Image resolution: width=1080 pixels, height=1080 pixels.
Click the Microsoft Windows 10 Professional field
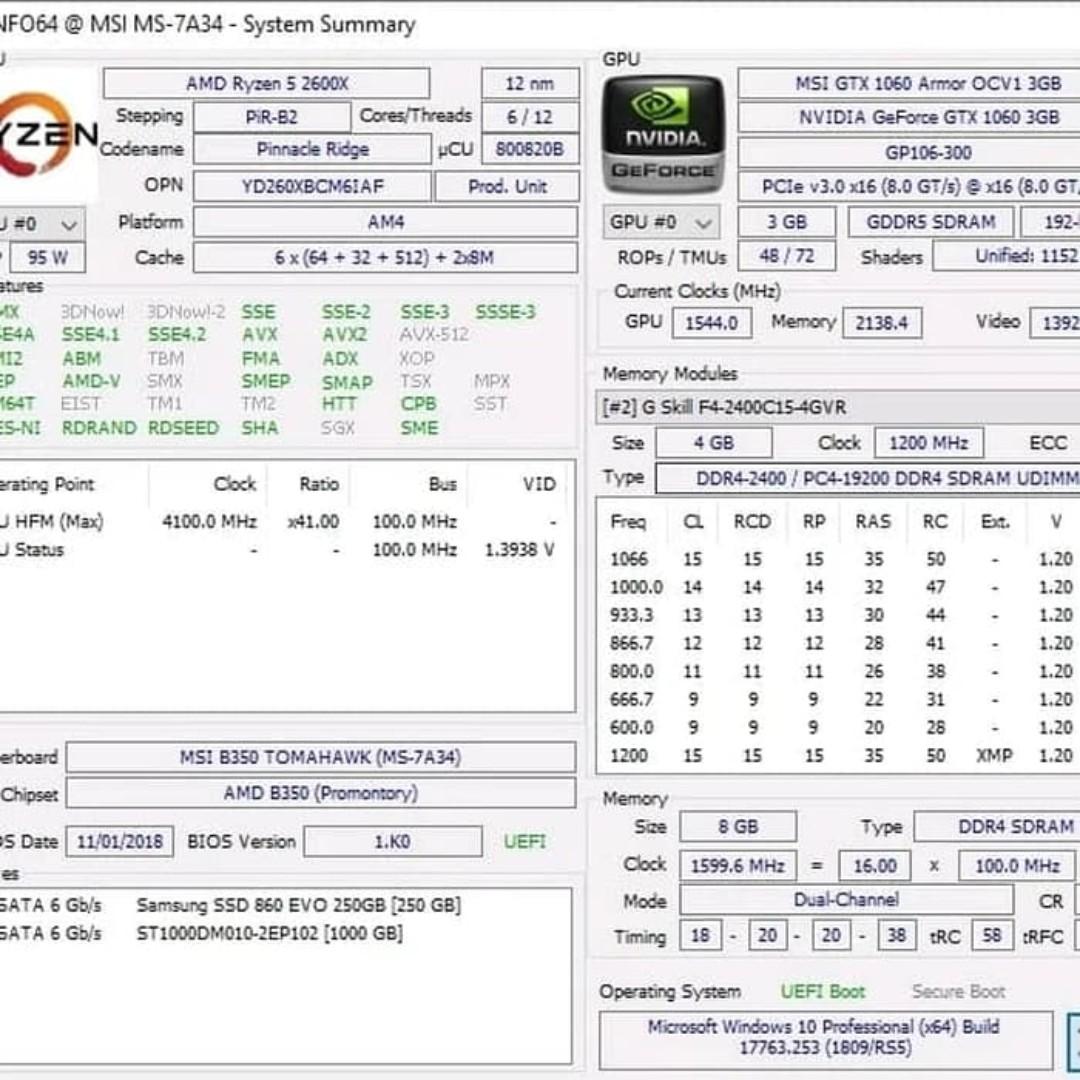click(825, 1038)
